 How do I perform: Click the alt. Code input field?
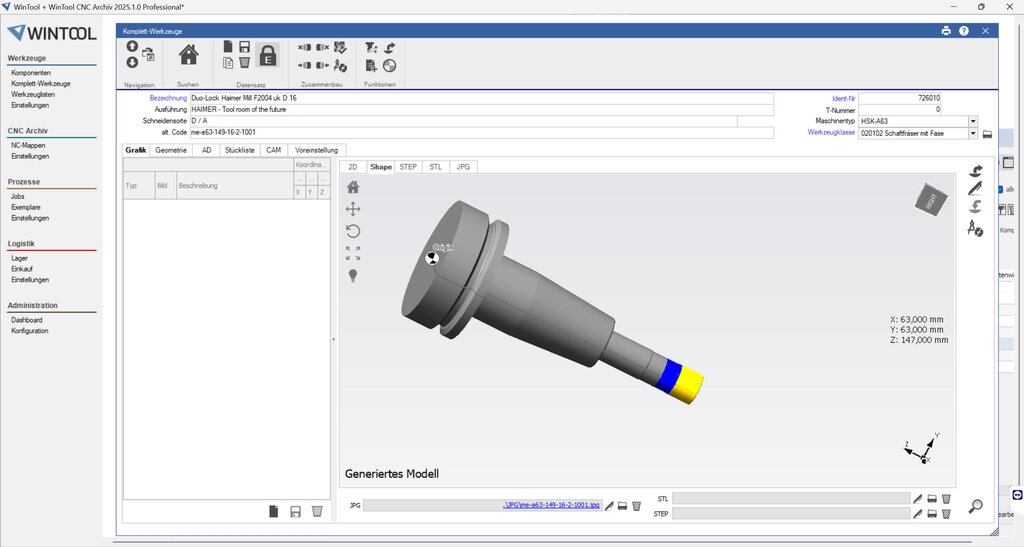click(x=482, y=133)
